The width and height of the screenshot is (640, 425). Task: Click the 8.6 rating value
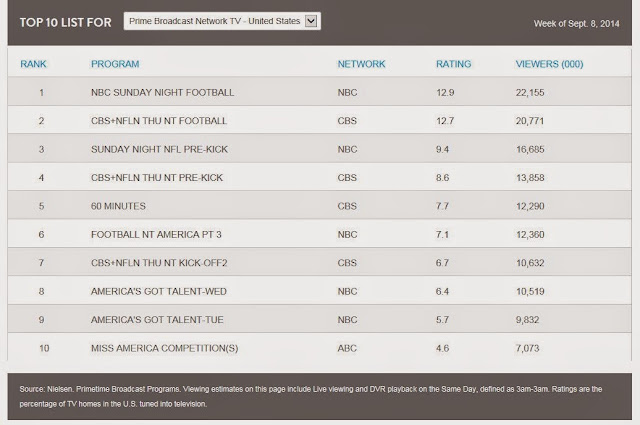[x=442, y=178]
